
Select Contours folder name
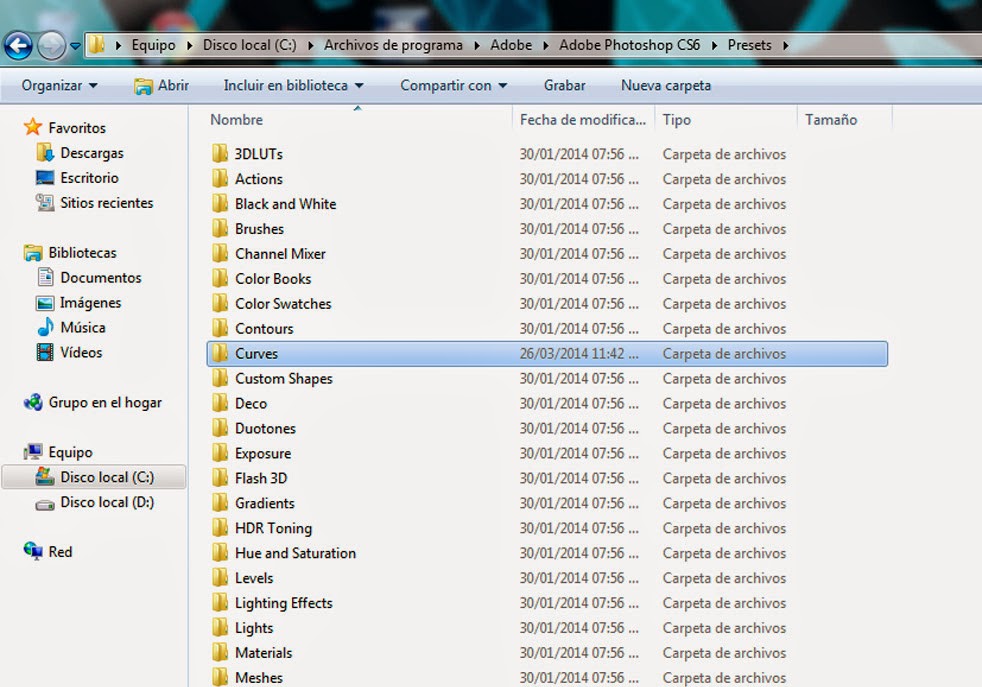tap(264, 329)
